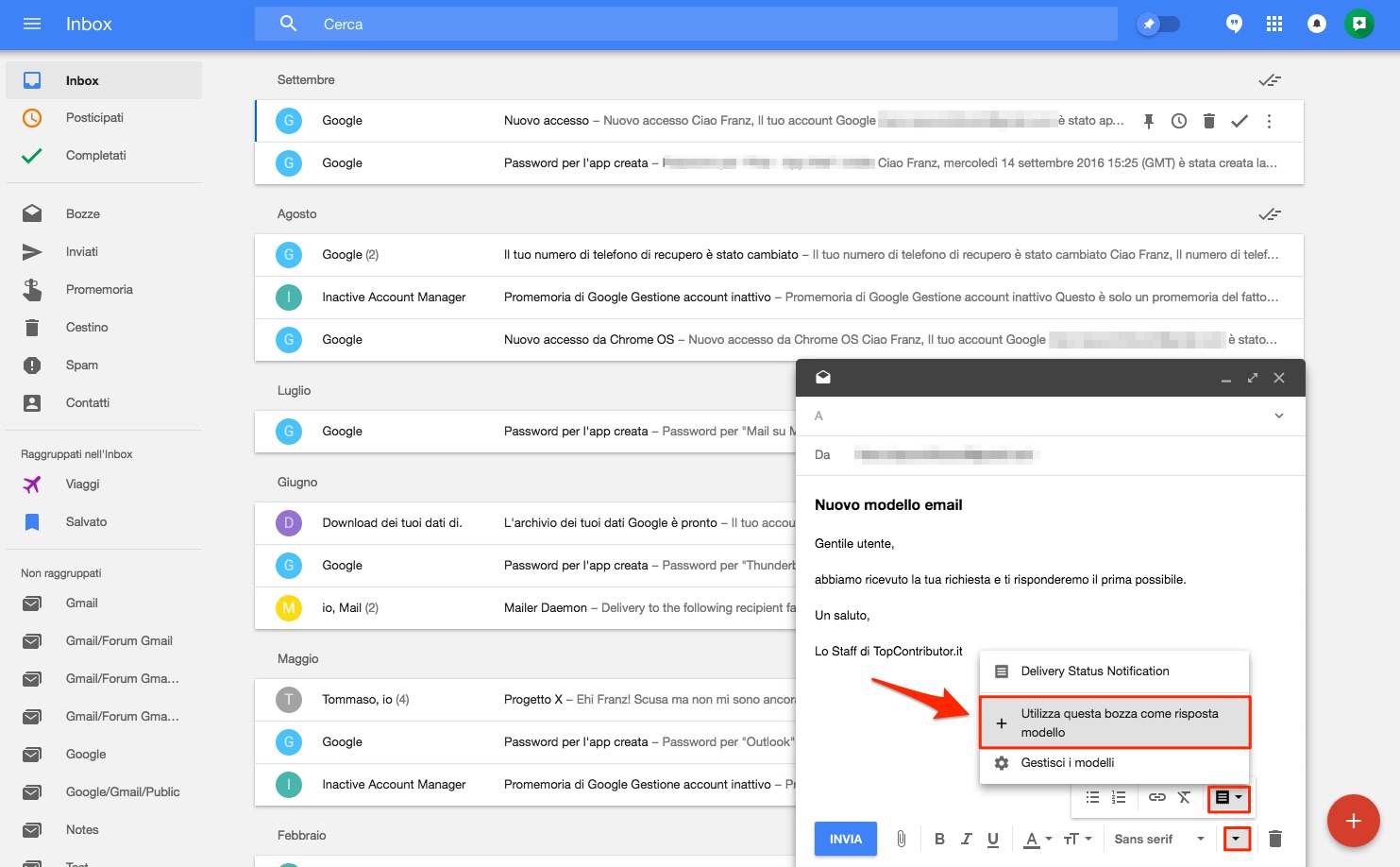Open font size dropdown
1400x867 pixels.
click(1077, 839)
